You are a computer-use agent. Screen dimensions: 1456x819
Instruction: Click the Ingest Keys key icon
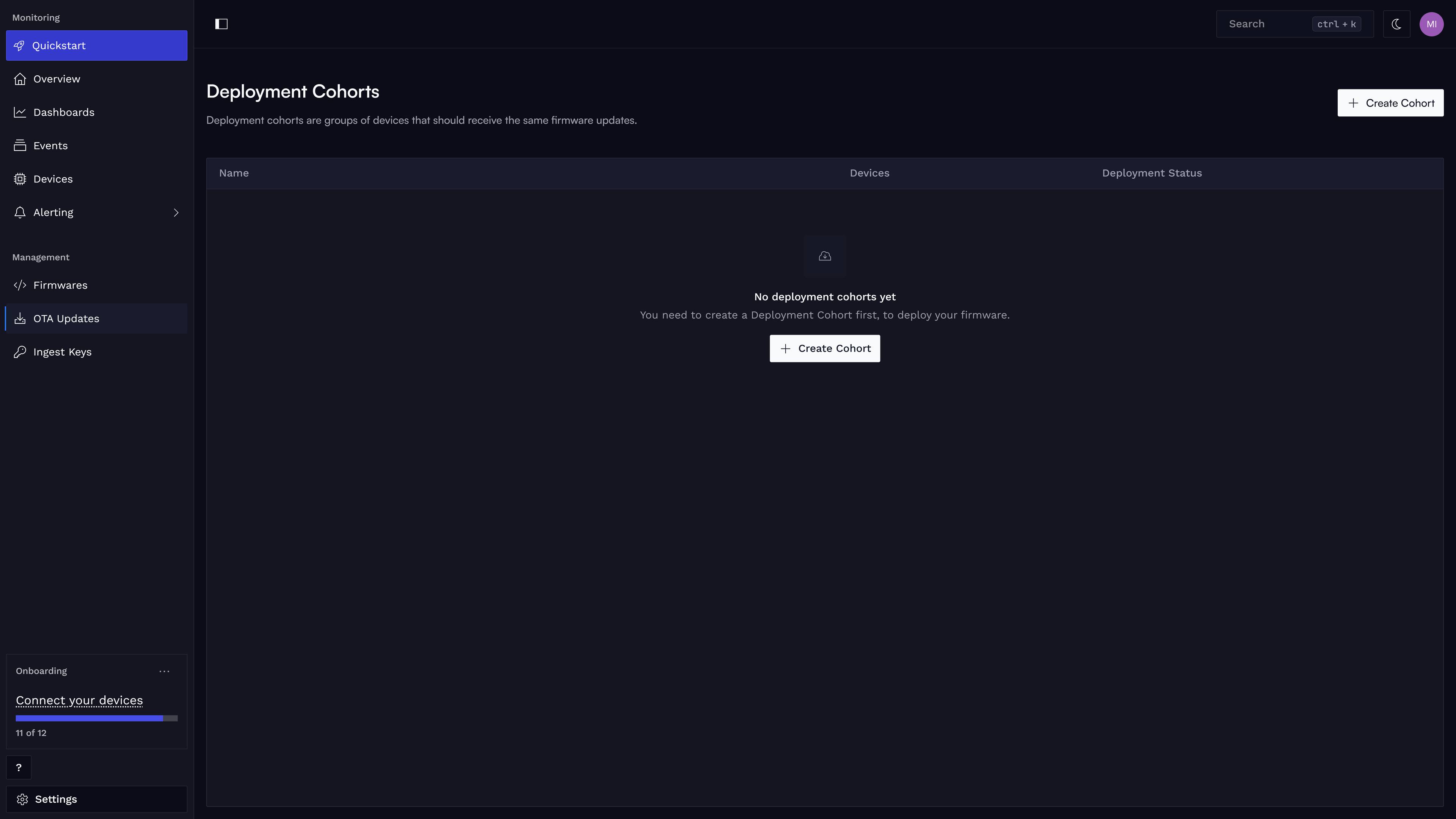pyautogui.click(x=20, y=352)
